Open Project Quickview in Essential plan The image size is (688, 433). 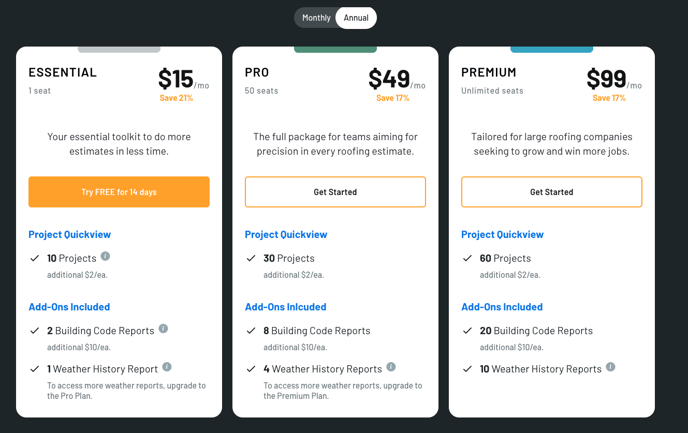[70, 234]
